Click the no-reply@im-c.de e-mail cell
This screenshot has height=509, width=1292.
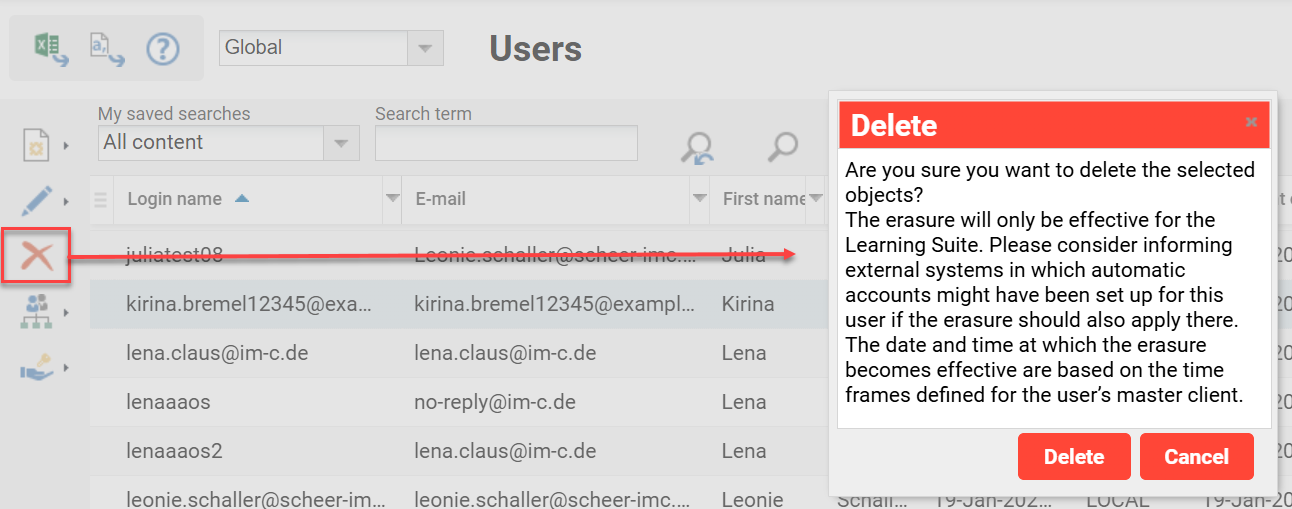click(x=495, y=402)
